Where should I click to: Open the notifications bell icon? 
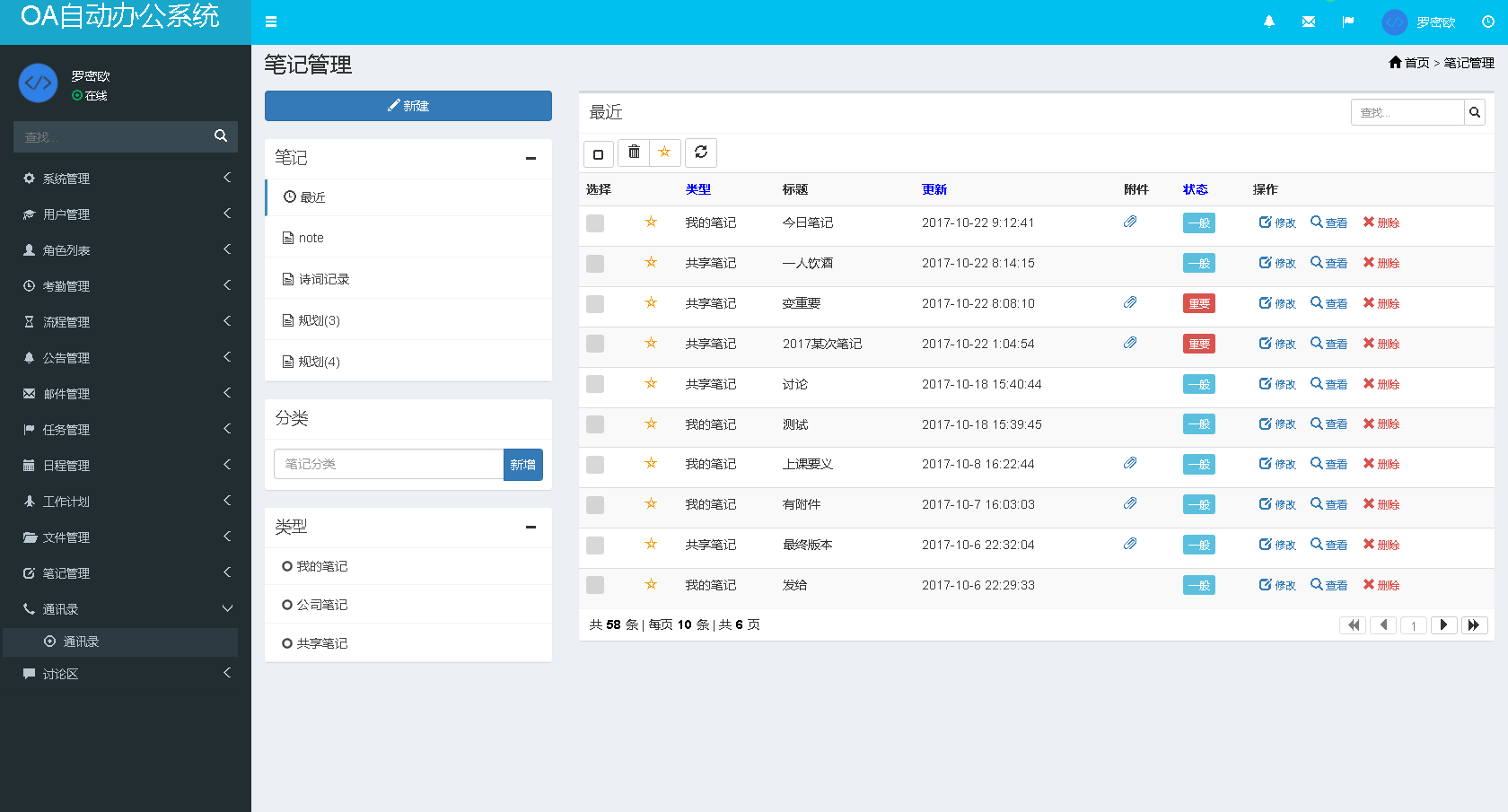pos(1268,22)
